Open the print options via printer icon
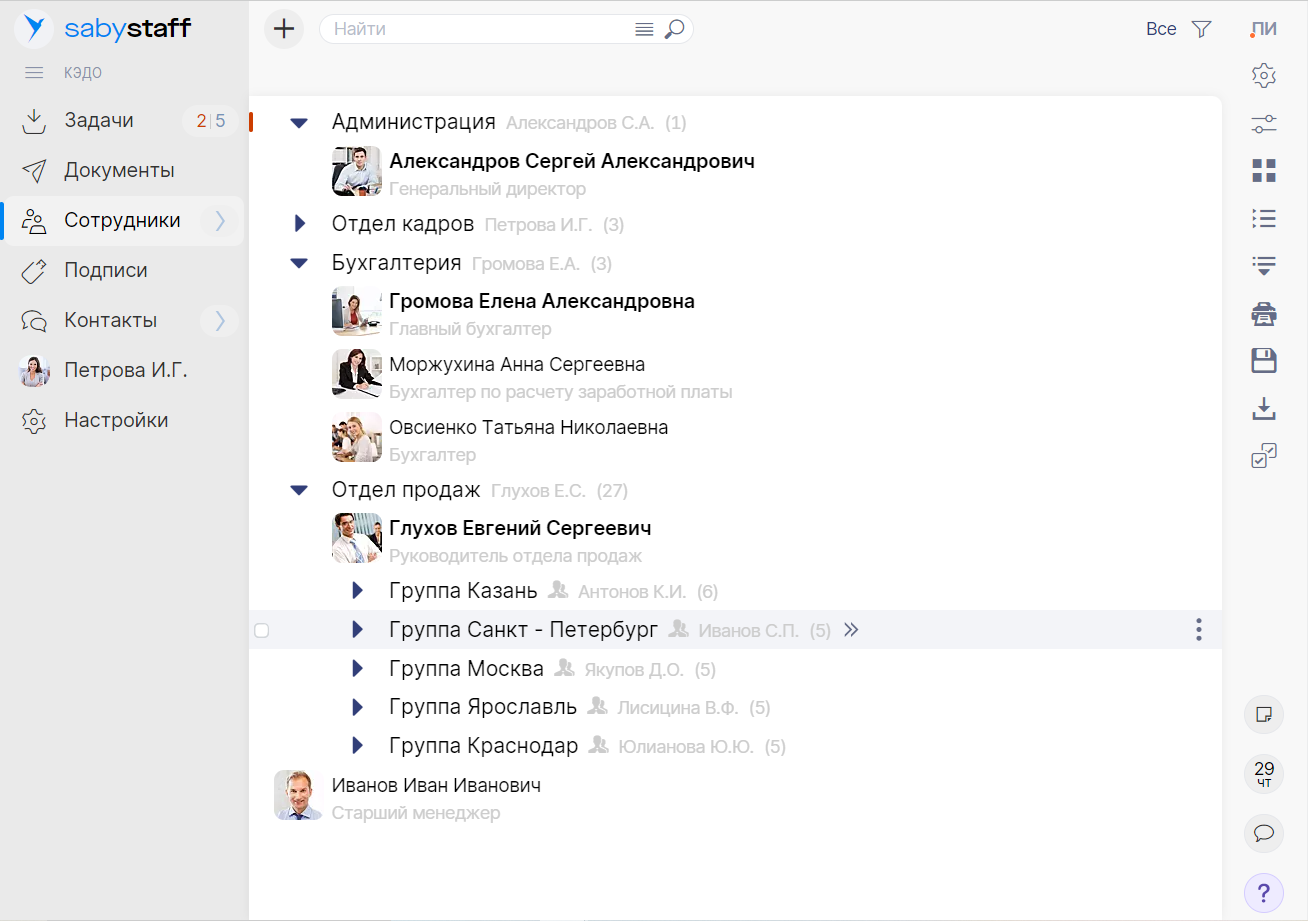The image size is (1308, 921). click(x=1263, y=313)
